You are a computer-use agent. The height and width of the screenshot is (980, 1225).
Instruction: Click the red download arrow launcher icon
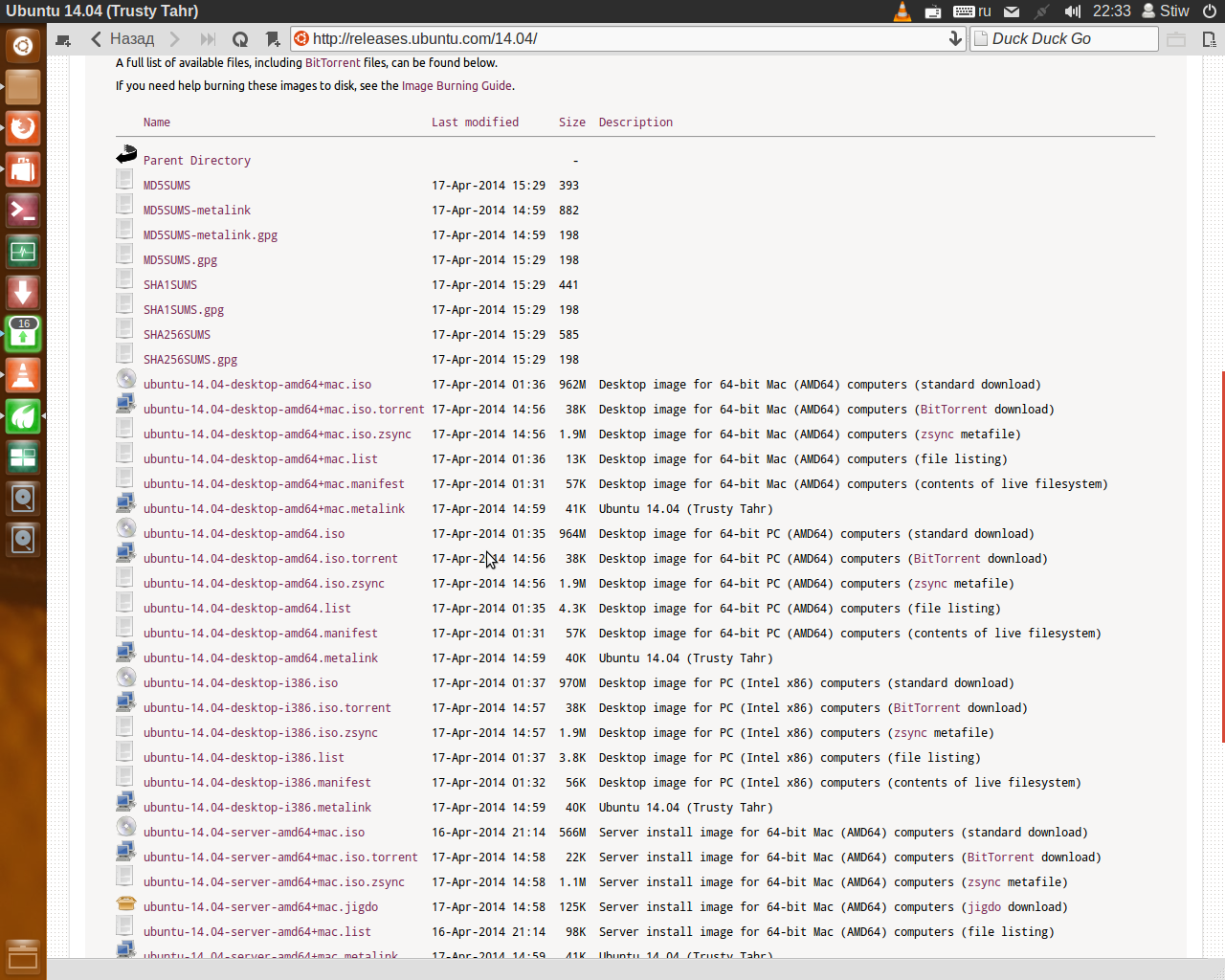click(23, 293)
